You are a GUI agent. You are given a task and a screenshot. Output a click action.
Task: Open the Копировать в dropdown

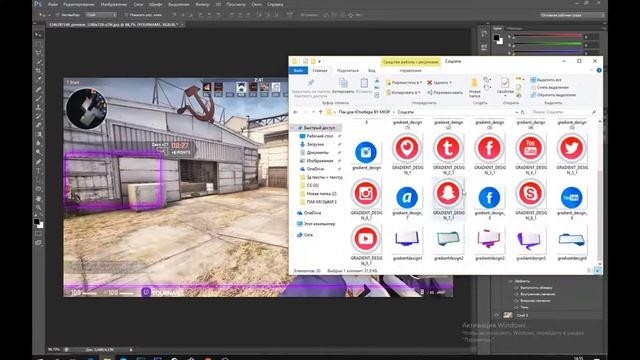pyautogui.click(x=403, y=92)
